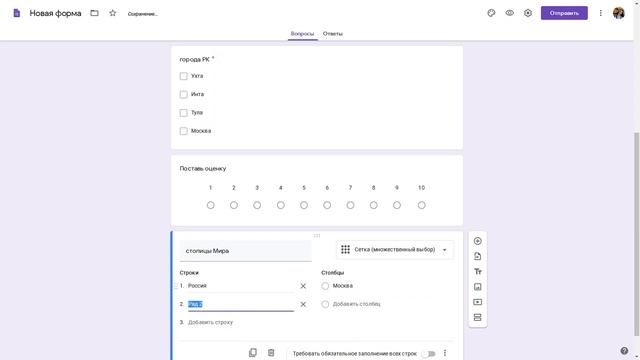Click Добавить строку to add a row
The height and width of the screenshot is (360, 640).
[x=210, y=322]
